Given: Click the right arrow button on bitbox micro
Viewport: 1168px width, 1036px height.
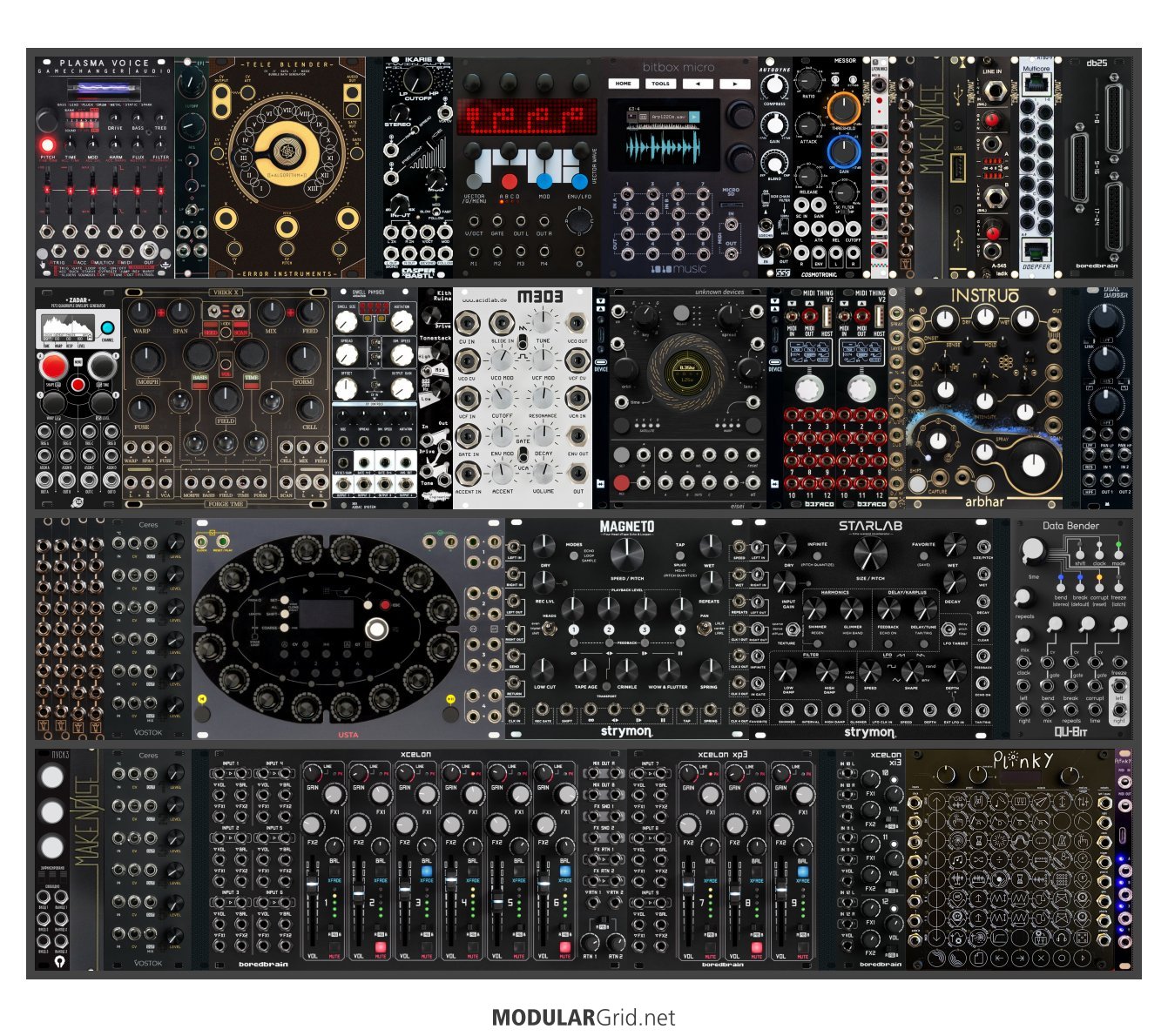Looking at the screenshot, I should 734,84.
